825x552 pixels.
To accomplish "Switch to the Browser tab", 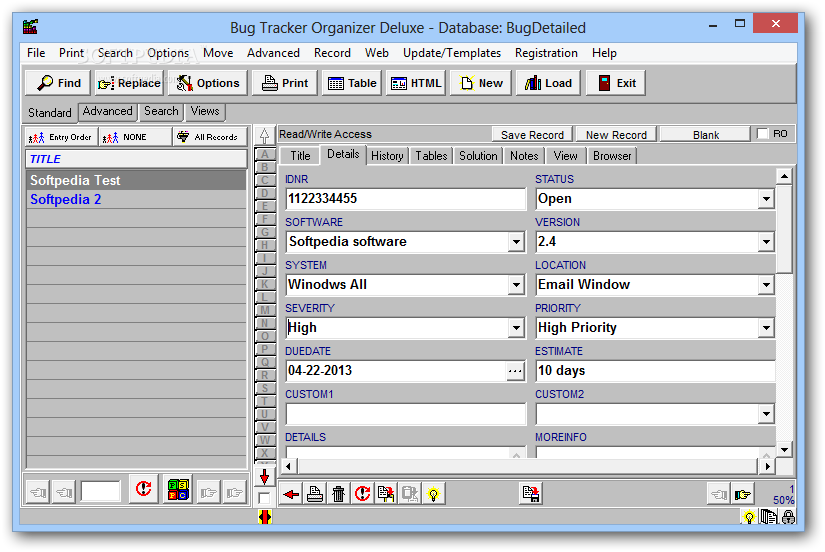I will click(x=612, y=156).
